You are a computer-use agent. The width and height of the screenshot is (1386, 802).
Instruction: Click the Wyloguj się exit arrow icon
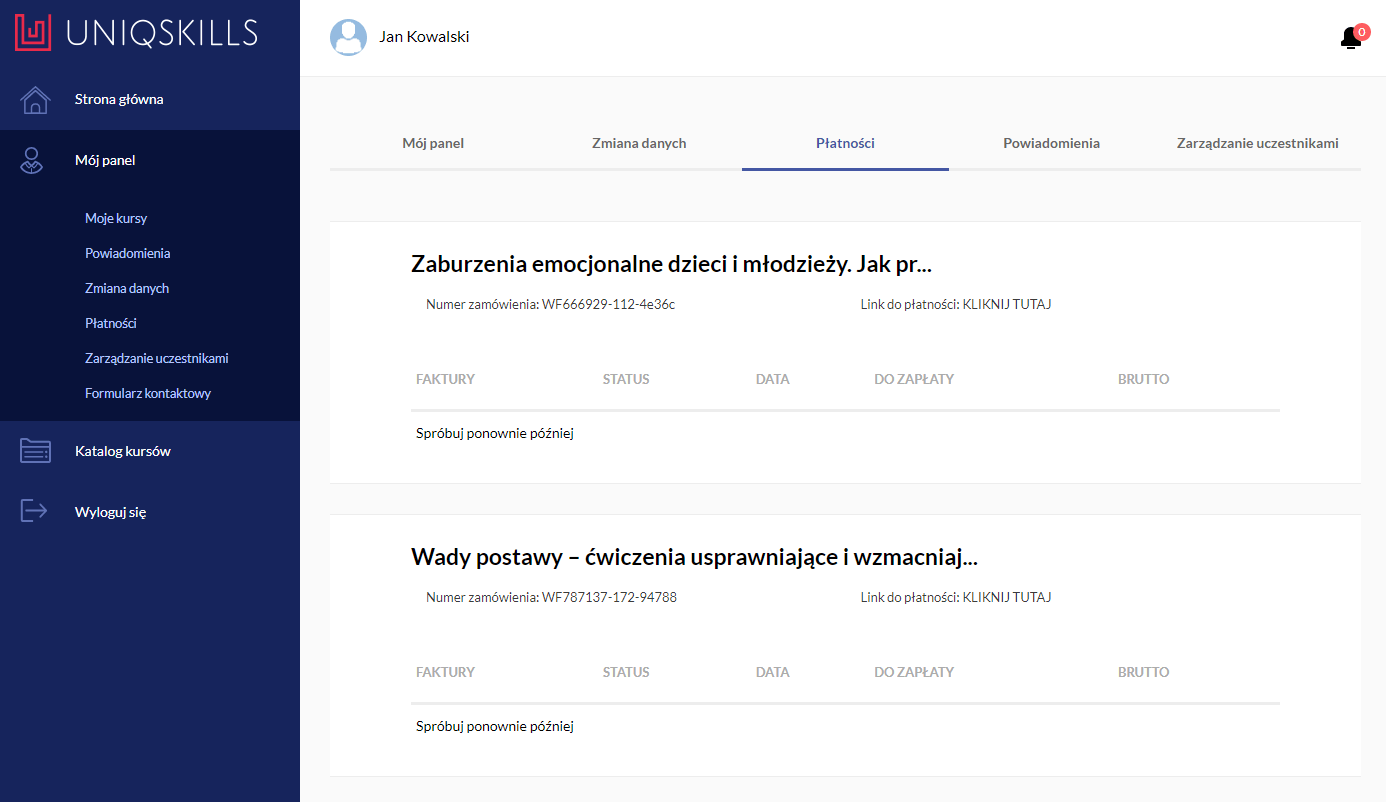pyautogui.click(x=34, y=511)
